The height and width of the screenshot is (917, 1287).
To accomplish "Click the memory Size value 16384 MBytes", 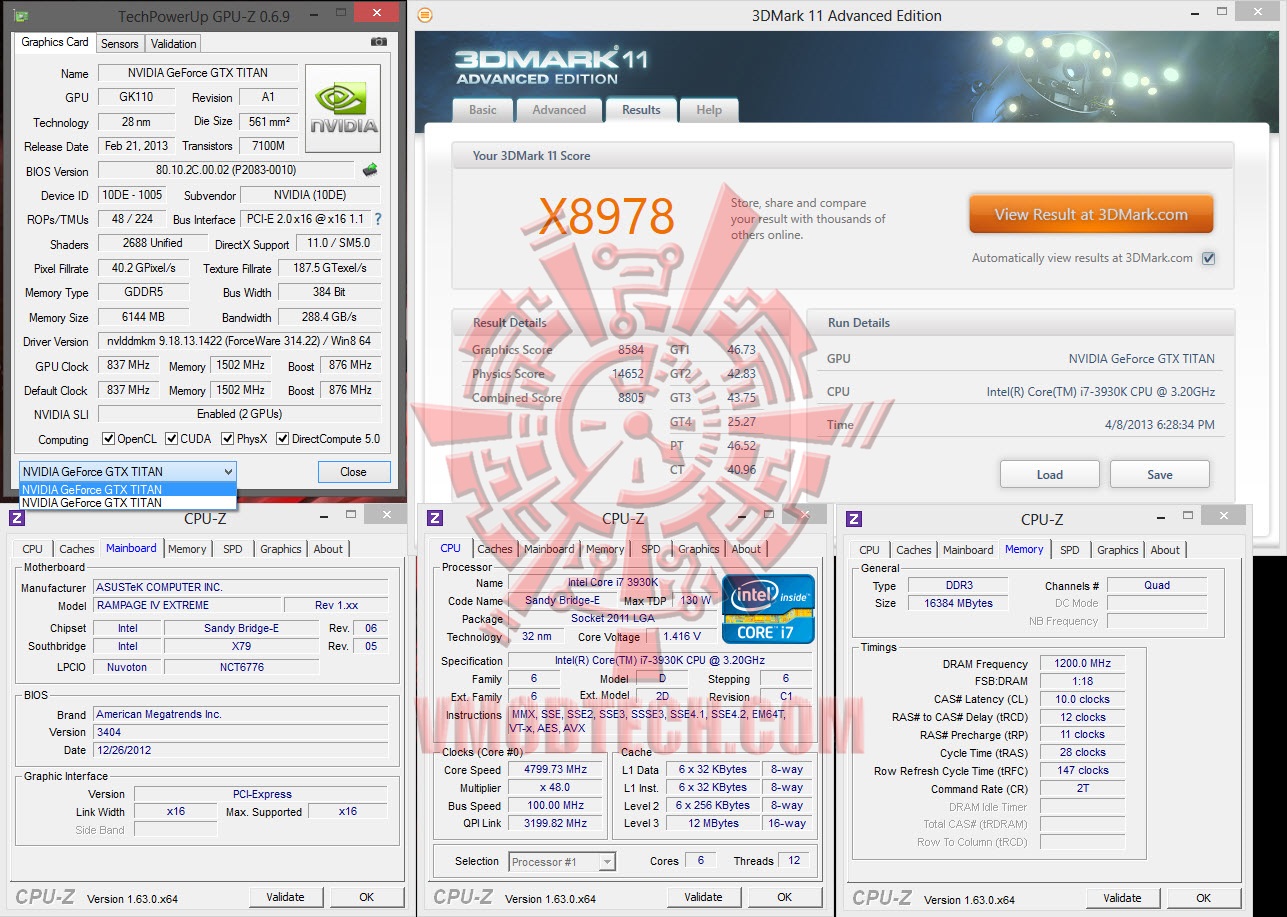I will coord(959,603).
